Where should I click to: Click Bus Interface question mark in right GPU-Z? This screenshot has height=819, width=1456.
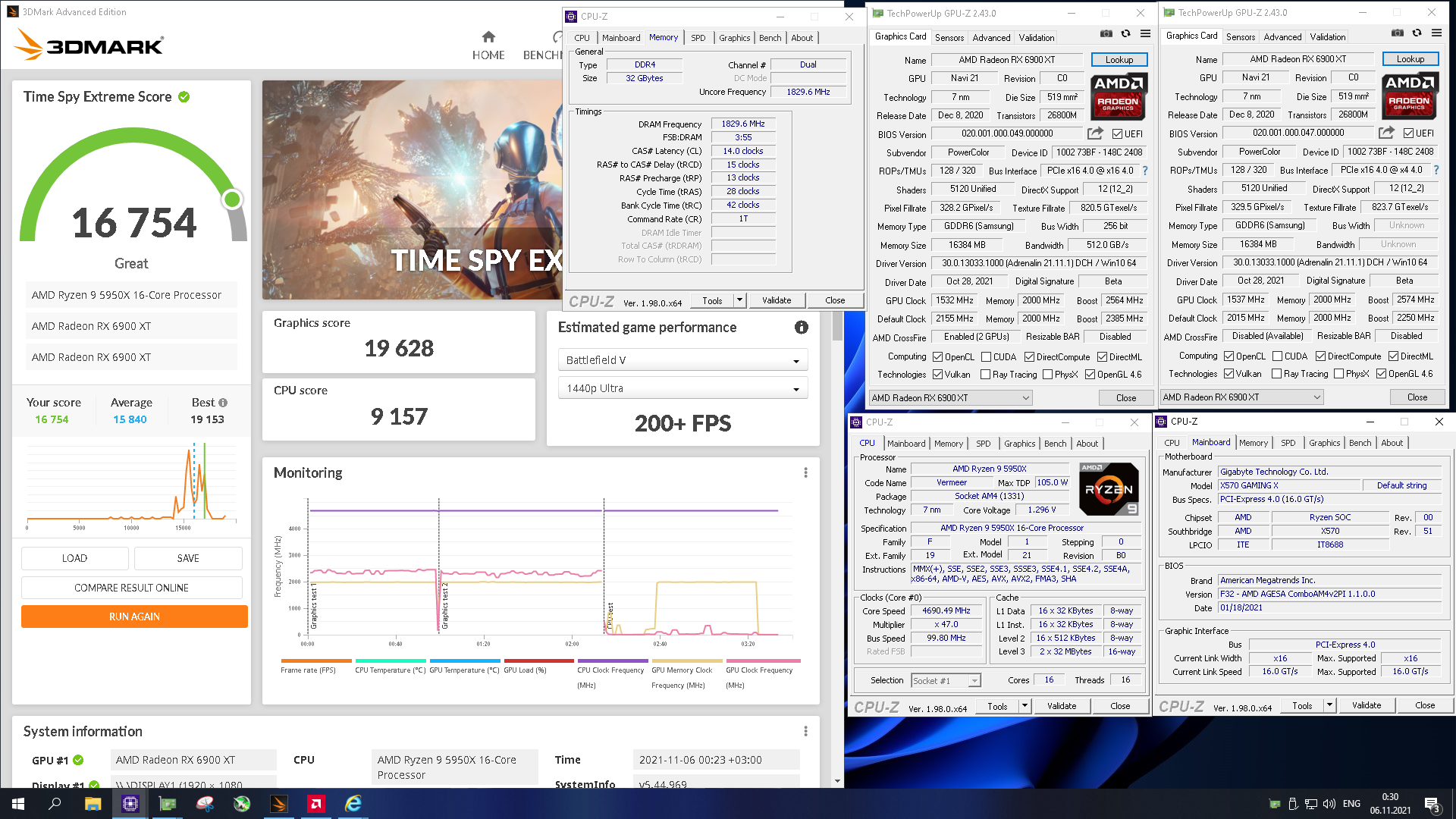tap(1436, 170)
